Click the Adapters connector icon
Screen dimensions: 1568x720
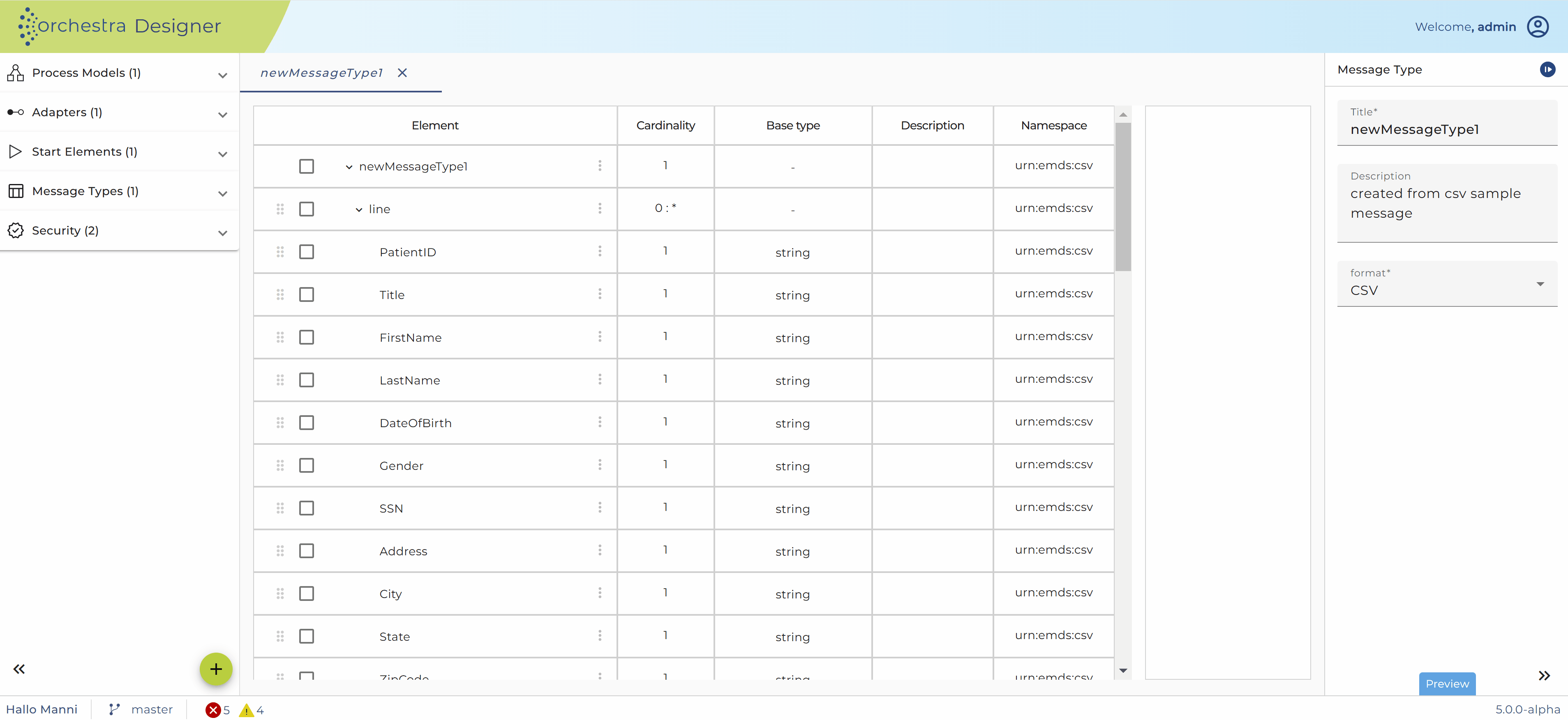point(16,113)
